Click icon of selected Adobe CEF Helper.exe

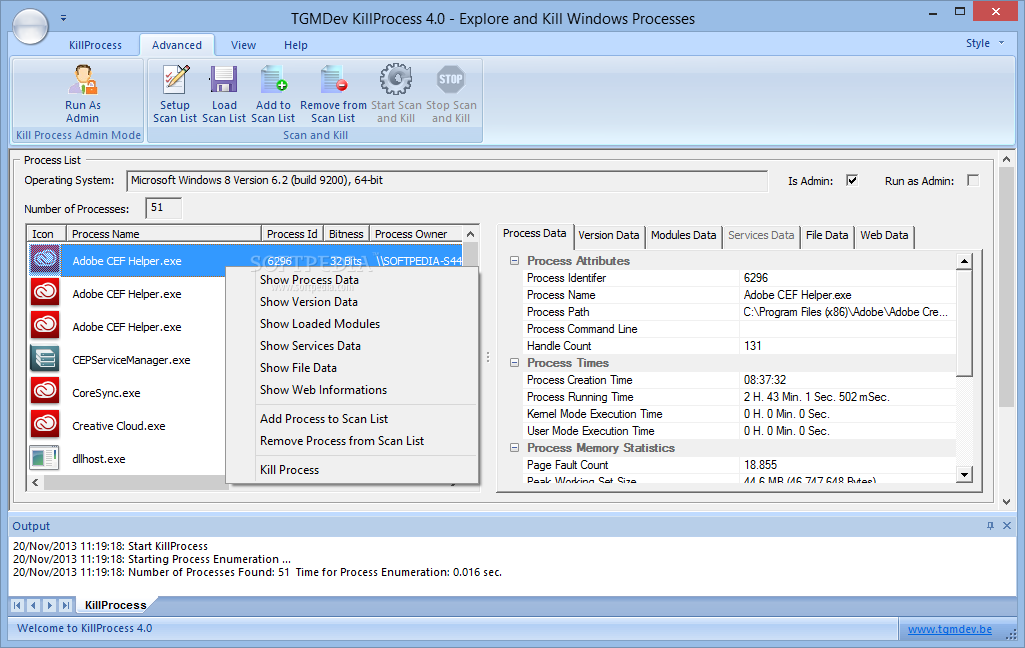pos(45,260)
